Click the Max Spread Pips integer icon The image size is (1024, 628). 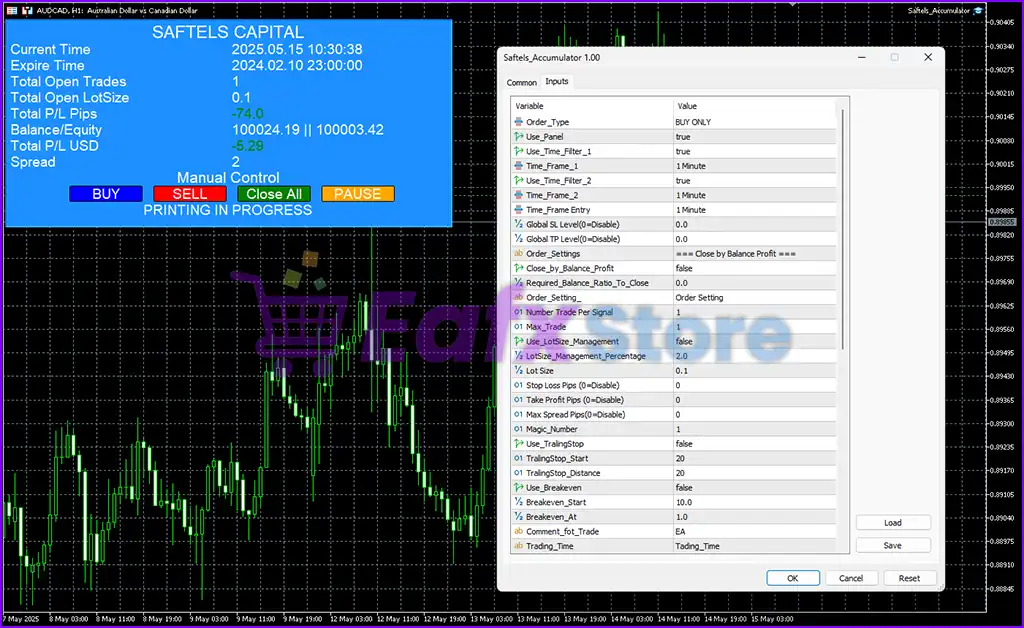click(519, 415)
